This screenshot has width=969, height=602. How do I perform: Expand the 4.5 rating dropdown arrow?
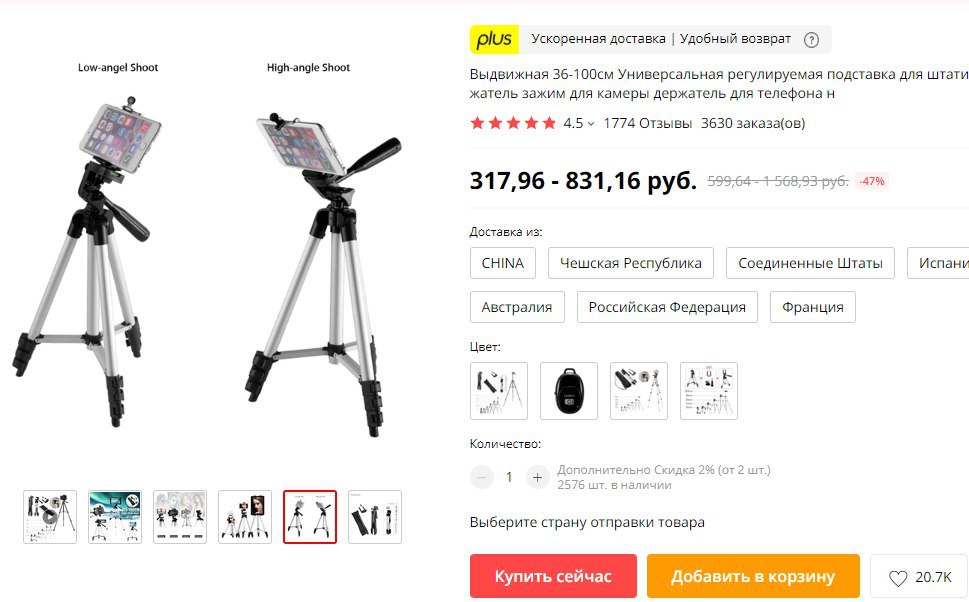pos(591,124)
